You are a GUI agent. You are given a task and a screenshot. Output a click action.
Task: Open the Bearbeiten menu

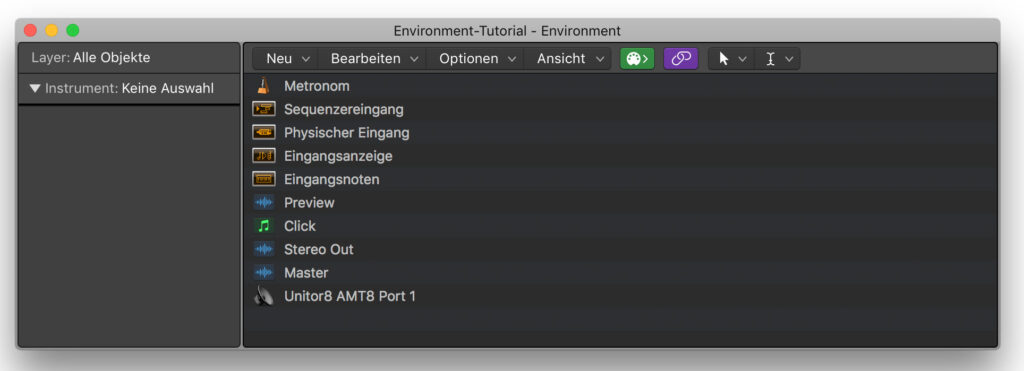(x=374, y=59)
